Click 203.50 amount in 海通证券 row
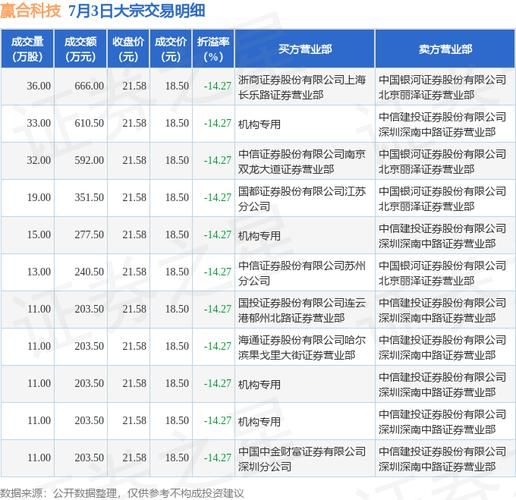The image size is (516, 500). tap(89, 346)
